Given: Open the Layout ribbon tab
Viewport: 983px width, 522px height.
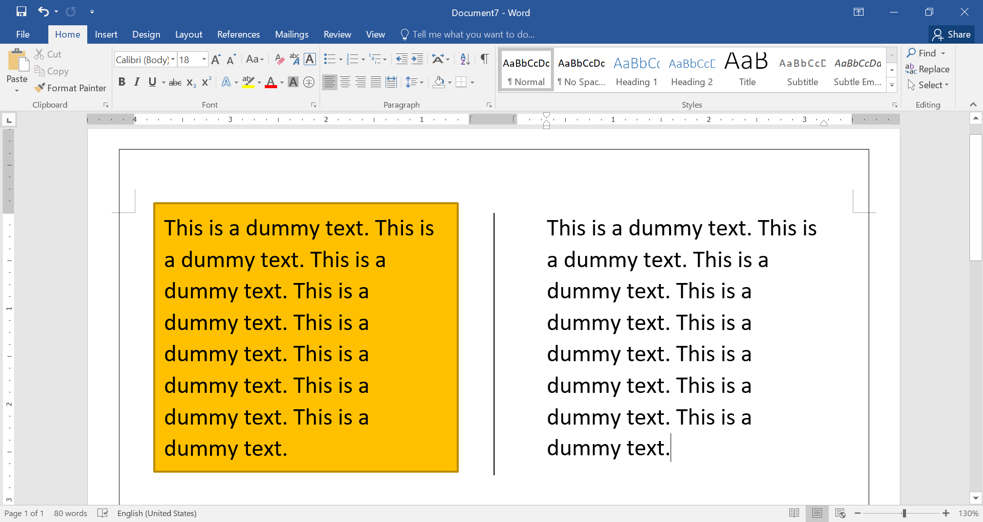Looking at the screenshot, I should [x=188, y=34].
